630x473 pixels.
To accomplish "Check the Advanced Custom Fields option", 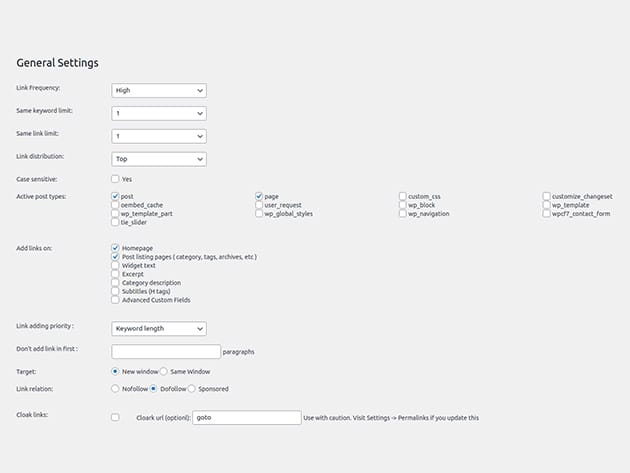I will 116,300.
